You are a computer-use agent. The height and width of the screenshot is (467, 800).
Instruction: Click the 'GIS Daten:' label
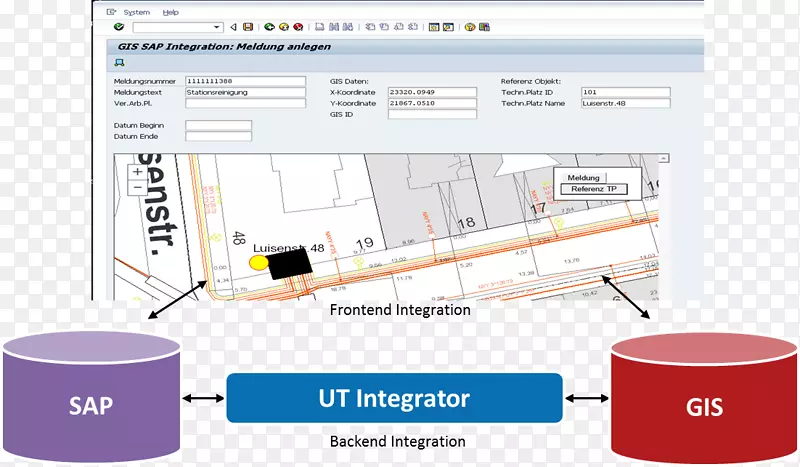348,81
